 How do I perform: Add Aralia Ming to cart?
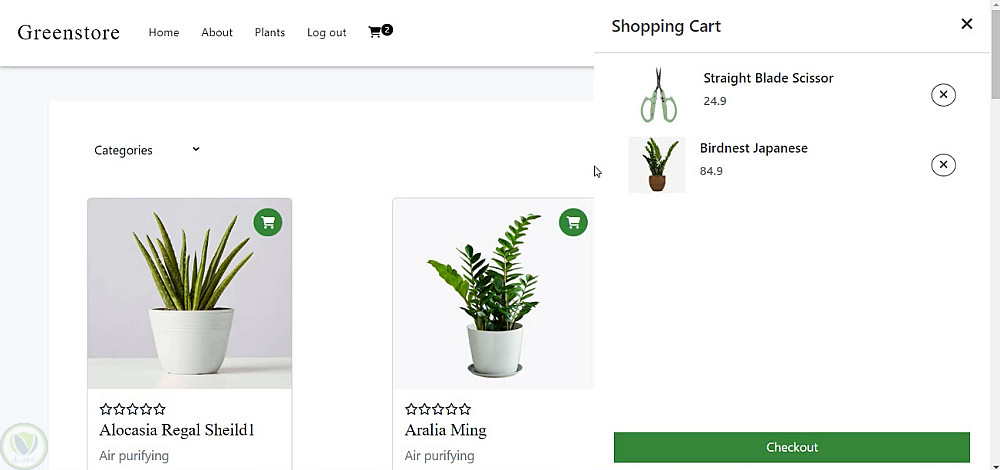(x=573, y=222)
